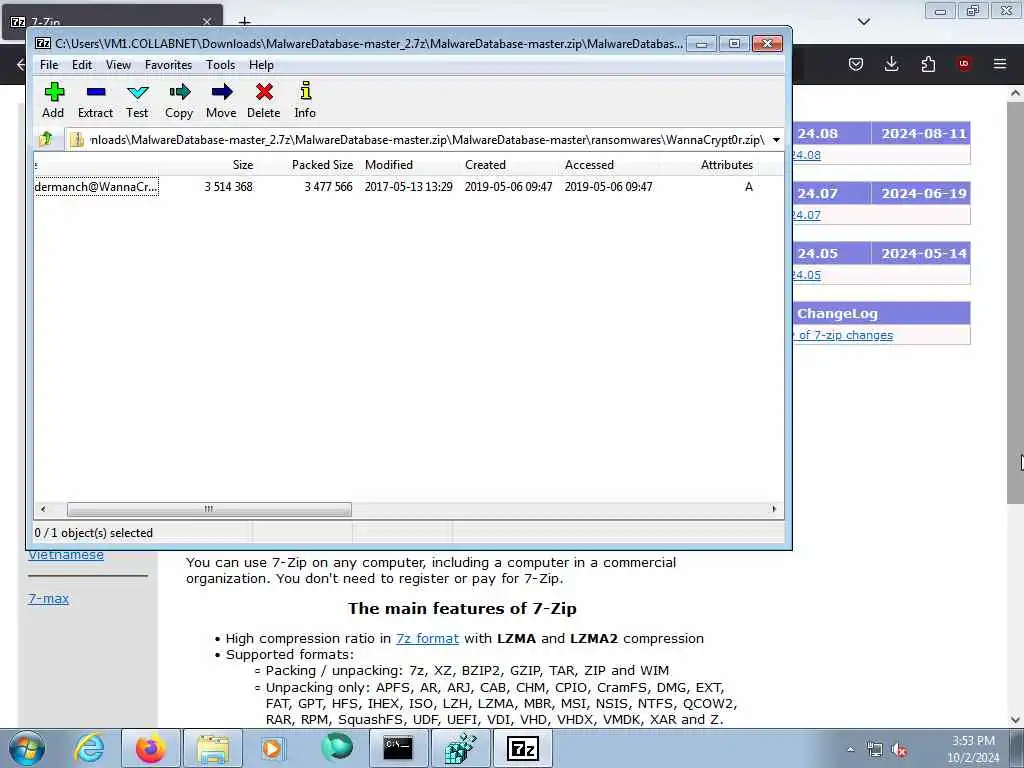Open Firefox downloads panel icon

[891, 64]
